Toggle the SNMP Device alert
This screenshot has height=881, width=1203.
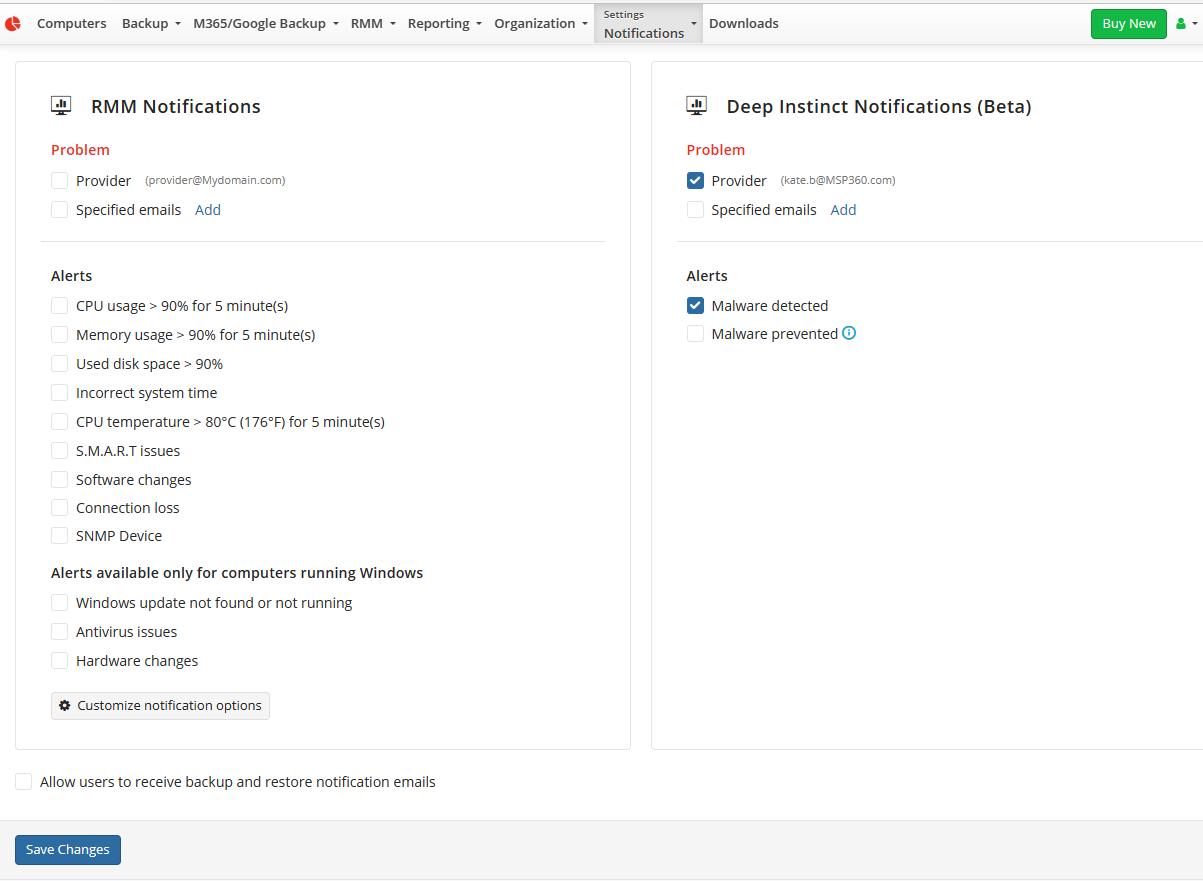point(60,536)
